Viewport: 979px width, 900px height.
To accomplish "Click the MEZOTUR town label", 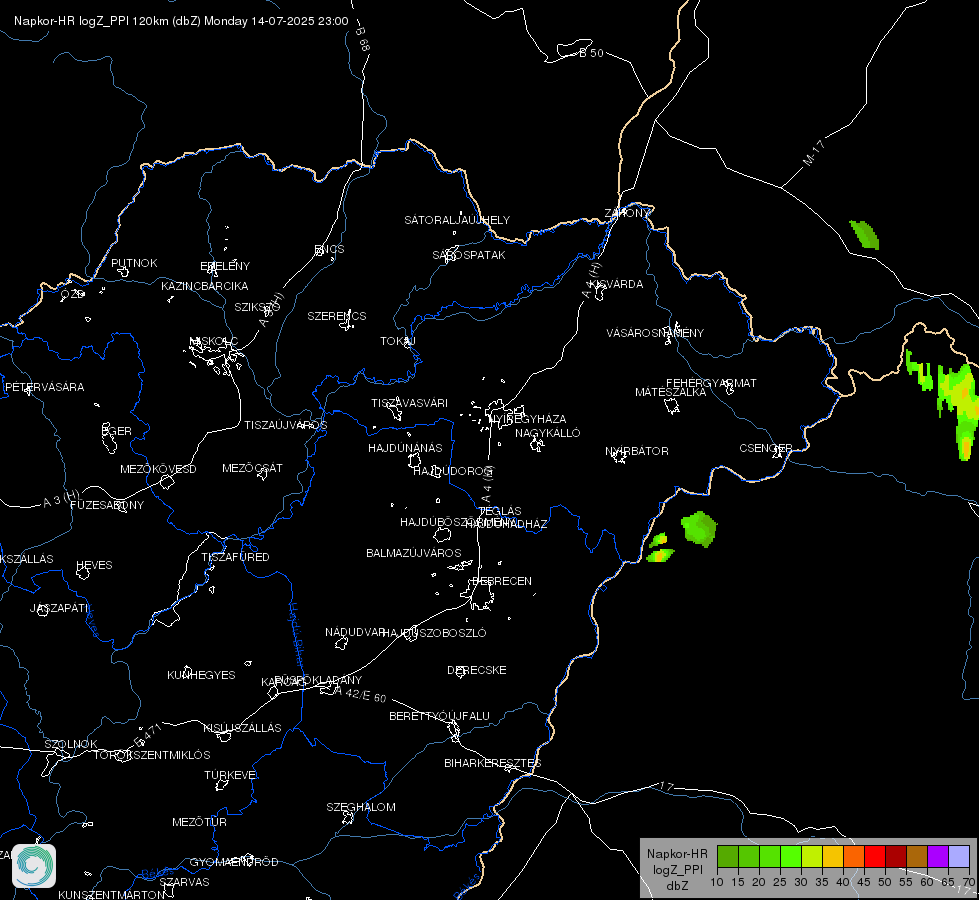I will (199, 822).
